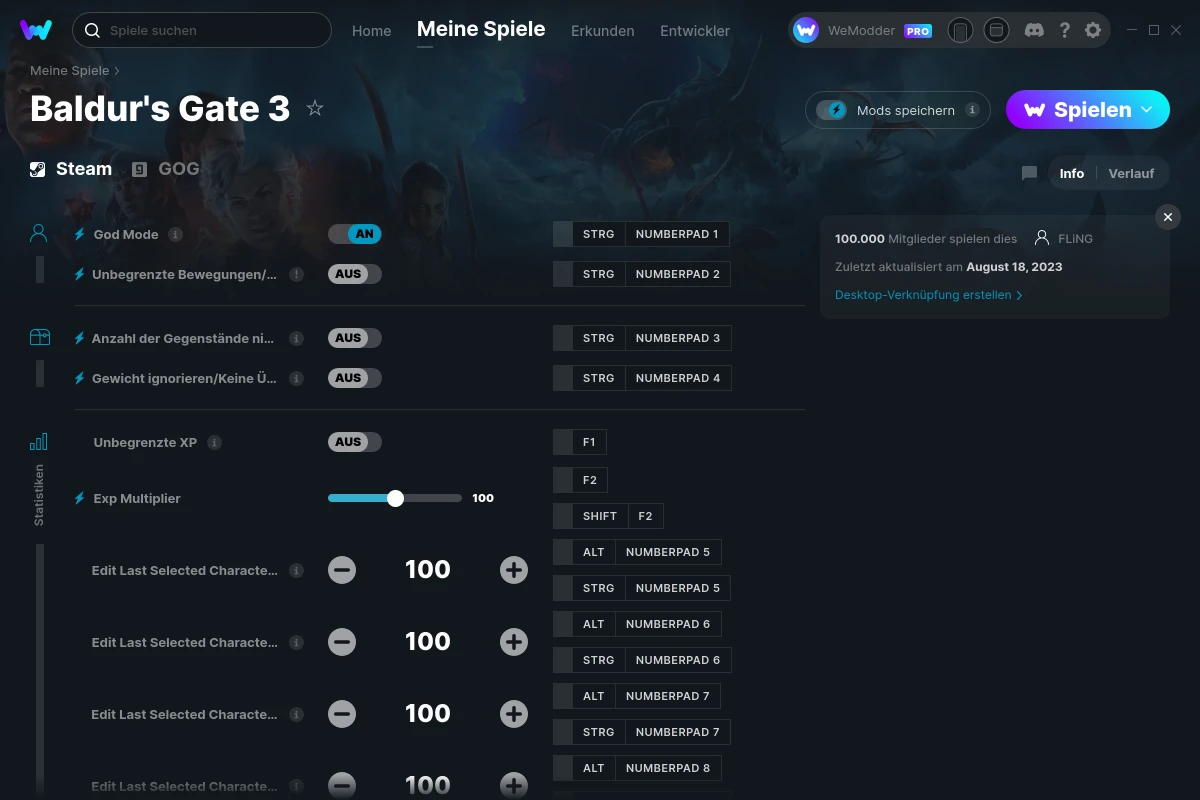Click Desktop-Verknüpfung erstellen link
The width and height of the screenshot is (1200, 800).
(929, 295)
